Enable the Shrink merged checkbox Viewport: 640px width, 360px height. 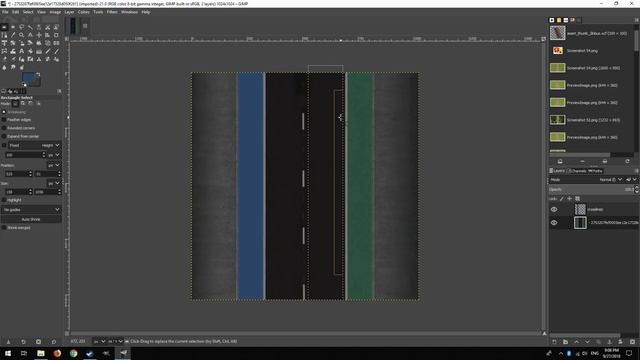point(4,227)
